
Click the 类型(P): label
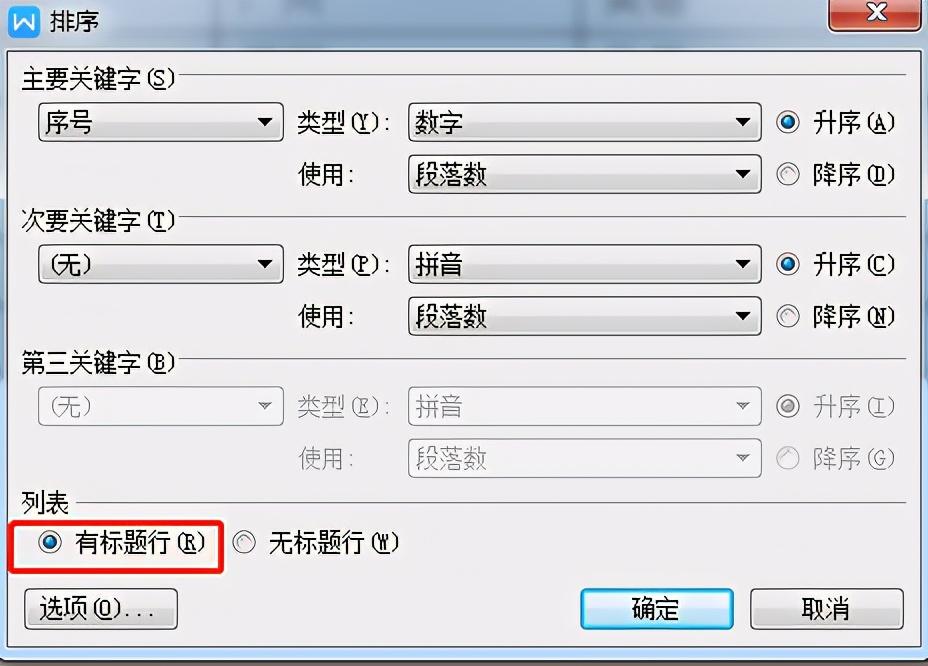[343, 265]
